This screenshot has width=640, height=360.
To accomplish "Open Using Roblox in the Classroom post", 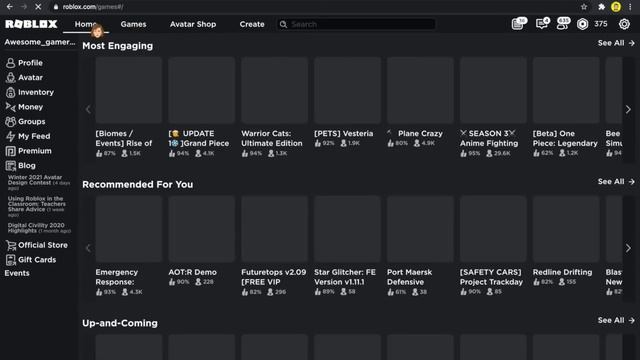I will 37,207.
